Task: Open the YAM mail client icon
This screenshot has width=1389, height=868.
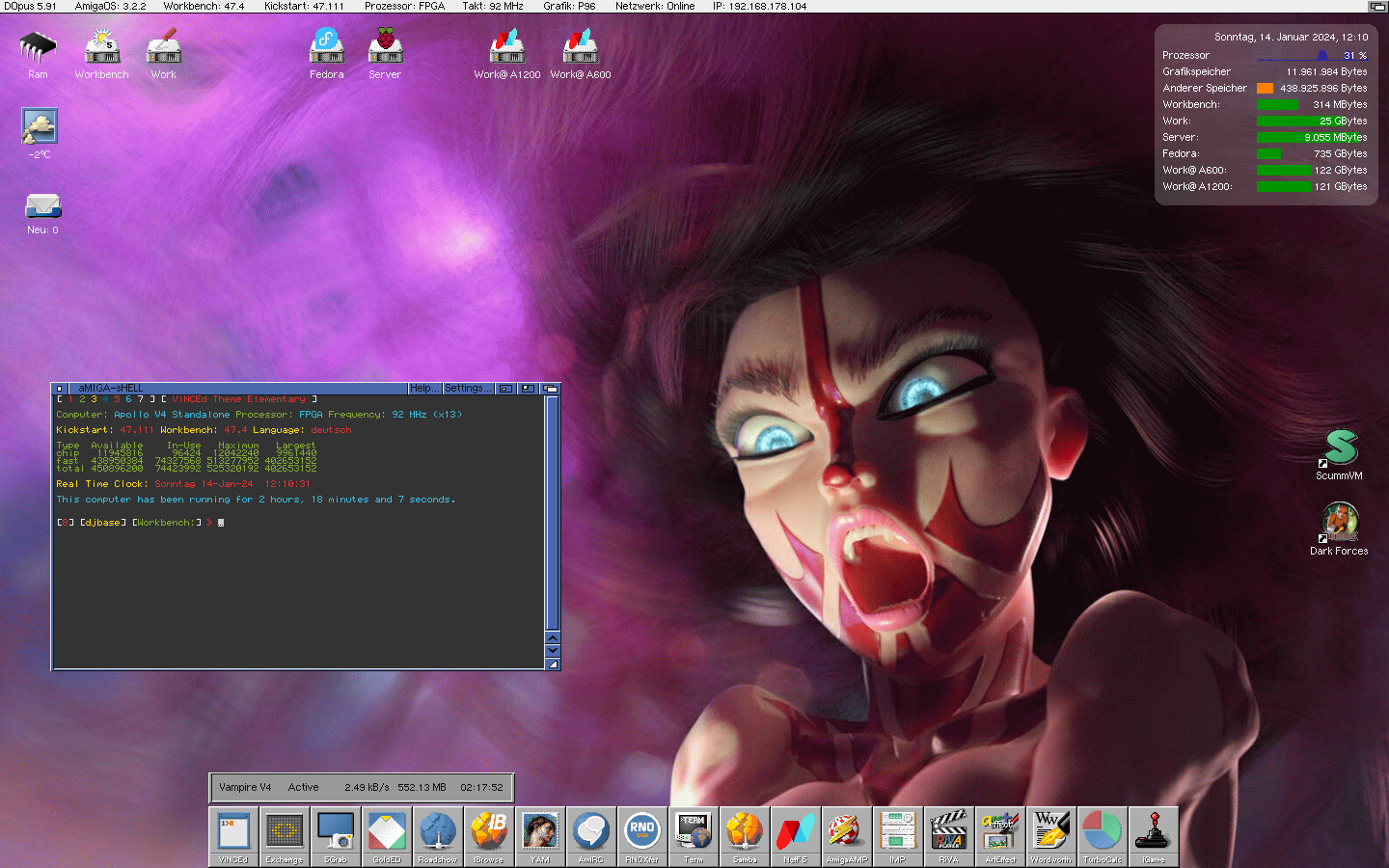Action: (x=539, y=835)
